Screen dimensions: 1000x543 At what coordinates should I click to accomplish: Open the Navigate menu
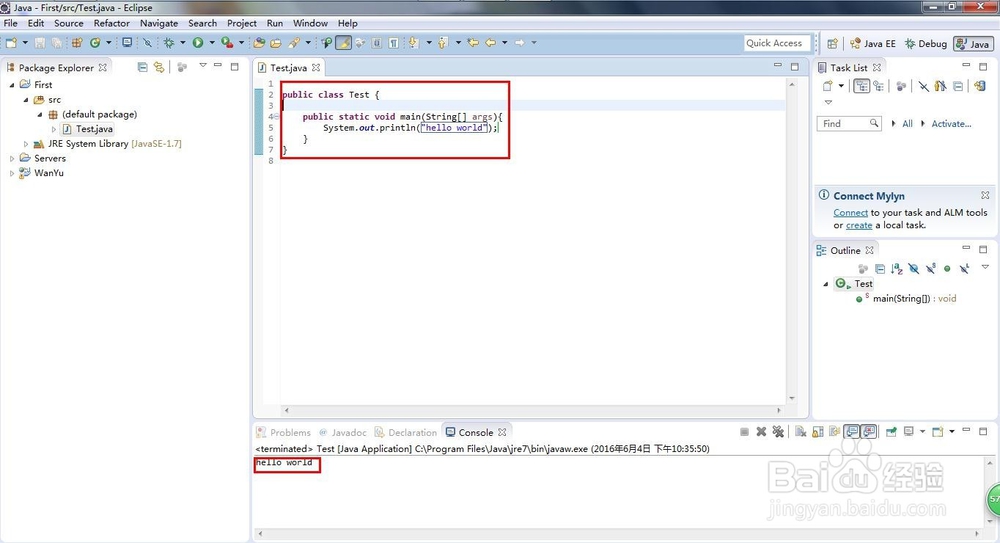[159, 23]
